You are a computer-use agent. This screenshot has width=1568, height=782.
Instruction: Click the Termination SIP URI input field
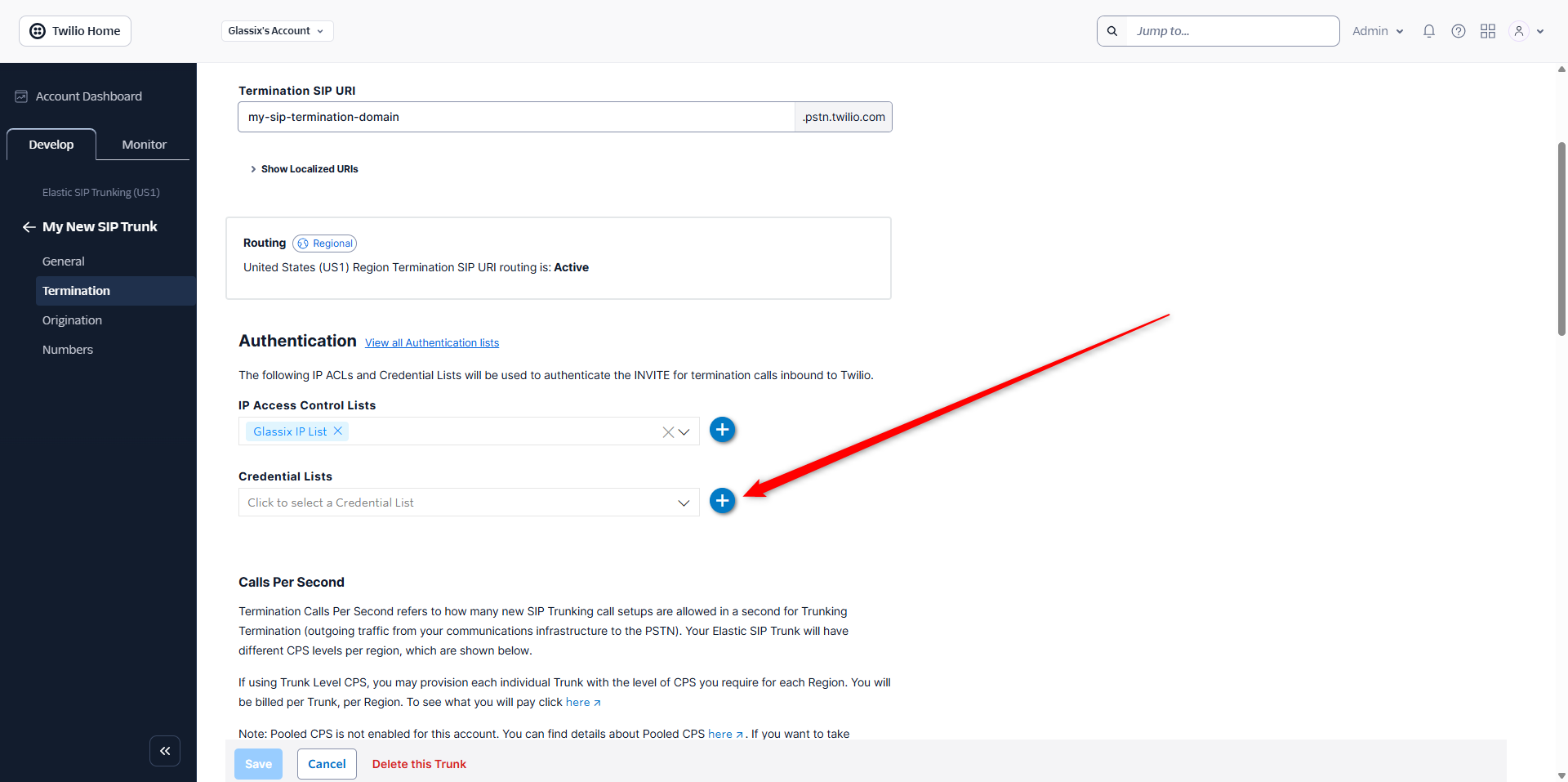[516, 117]
